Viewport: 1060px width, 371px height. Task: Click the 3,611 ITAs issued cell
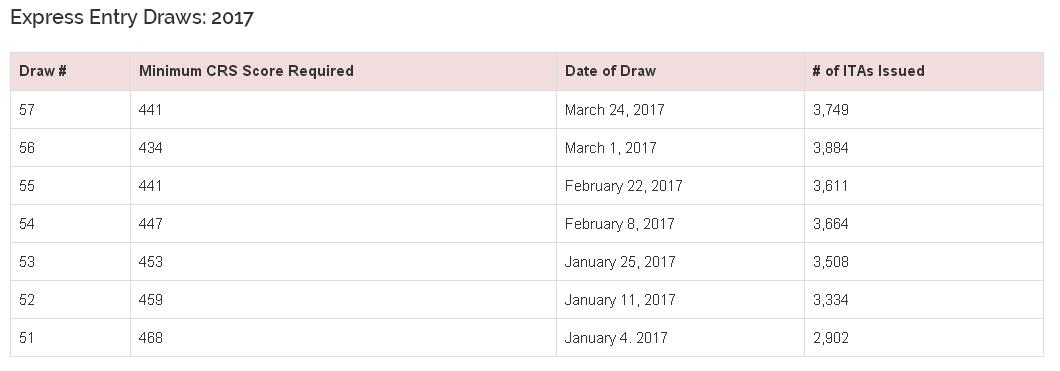923,185
